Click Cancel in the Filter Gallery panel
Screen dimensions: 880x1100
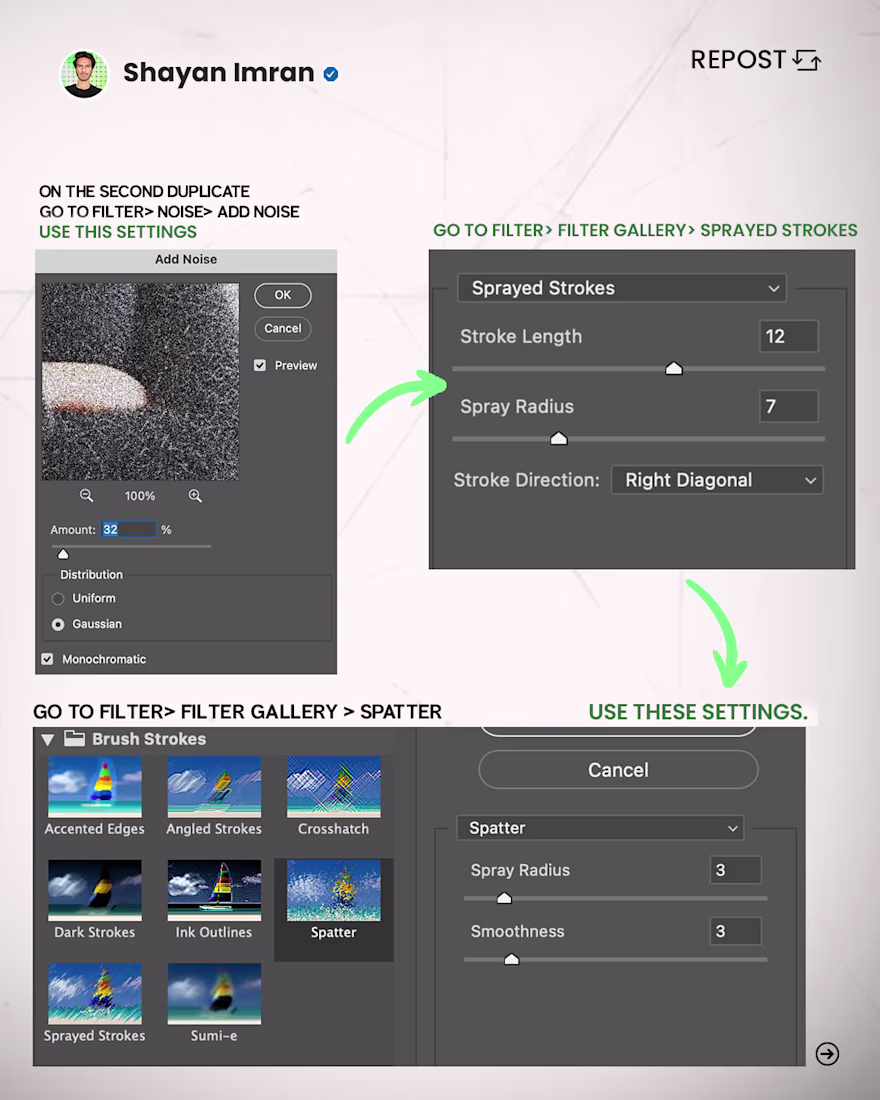point(618,770)
